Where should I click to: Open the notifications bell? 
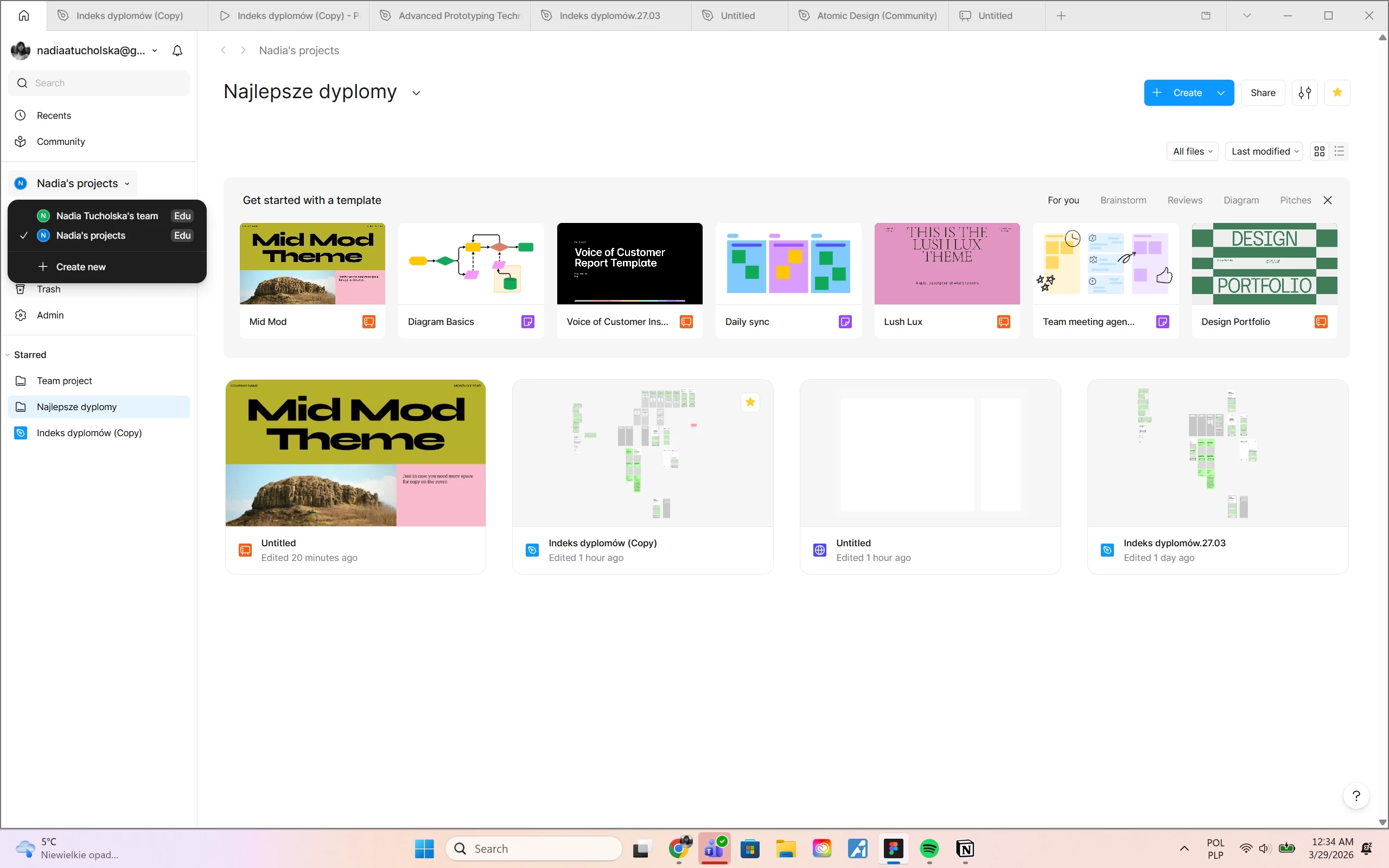click(x=177, y=50)
